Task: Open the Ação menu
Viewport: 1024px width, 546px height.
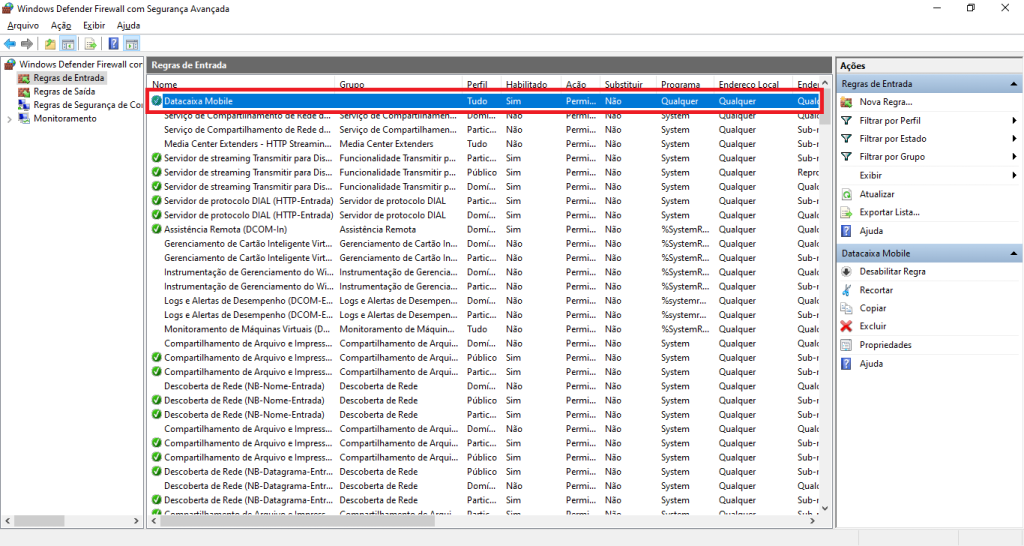Action: (61, 25)
